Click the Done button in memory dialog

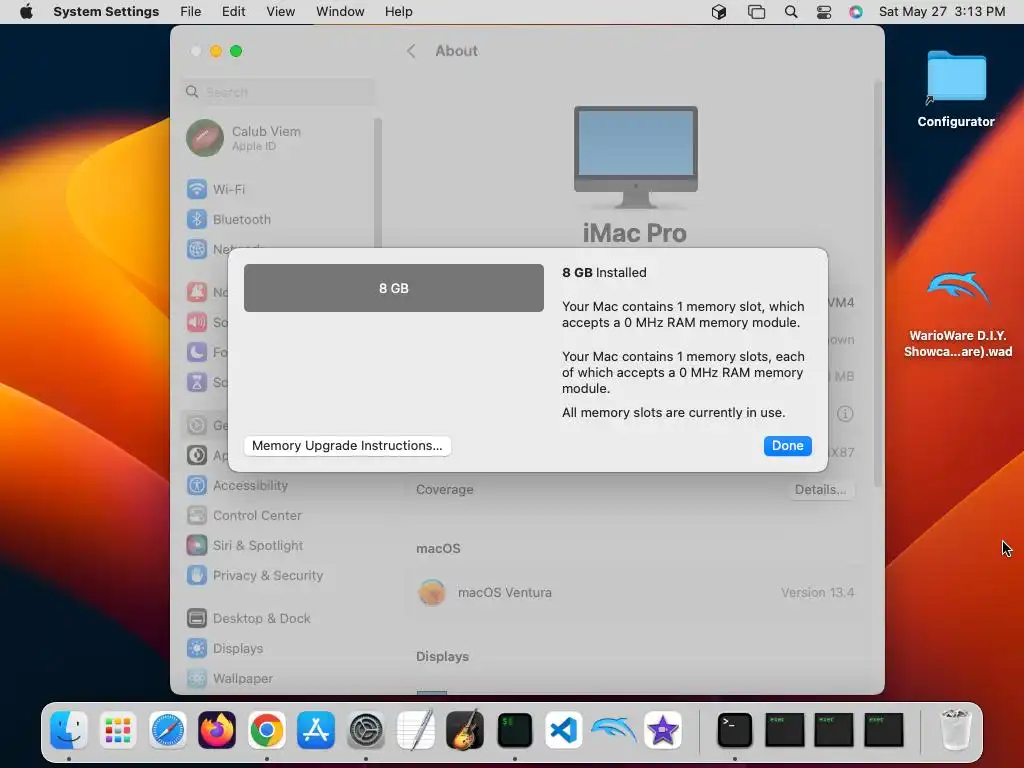point(788,445)
